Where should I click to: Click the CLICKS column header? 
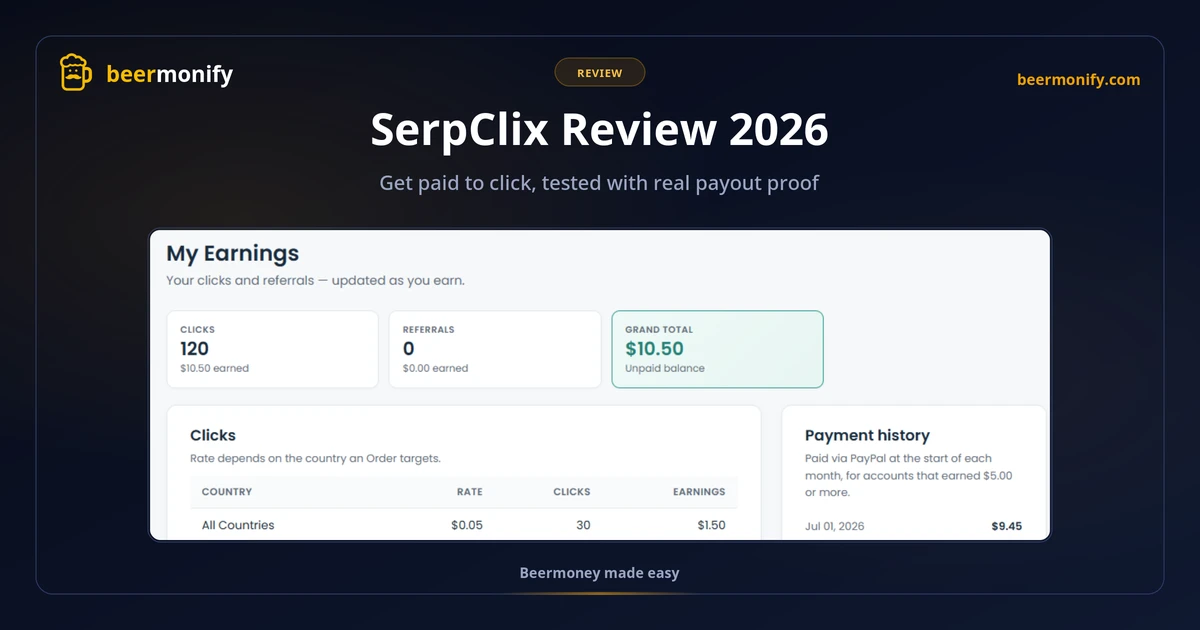[572, 492]
